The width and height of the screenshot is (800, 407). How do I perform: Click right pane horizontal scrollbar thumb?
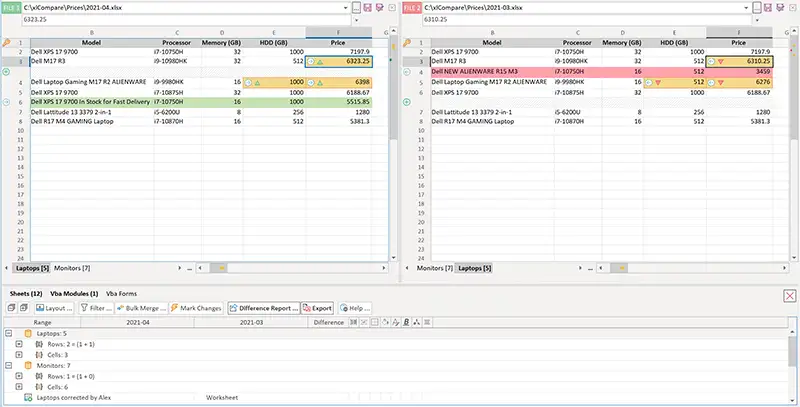pos(620,268)
